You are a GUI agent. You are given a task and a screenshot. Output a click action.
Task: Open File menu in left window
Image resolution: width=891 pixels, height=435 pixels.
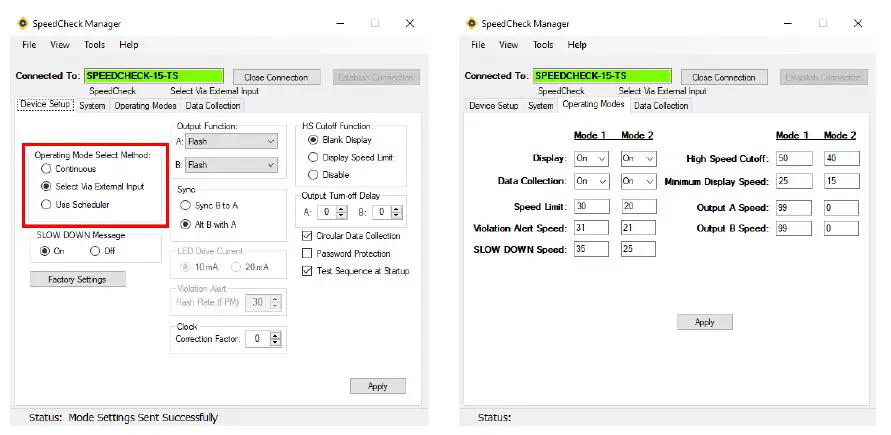pos(29,45)
